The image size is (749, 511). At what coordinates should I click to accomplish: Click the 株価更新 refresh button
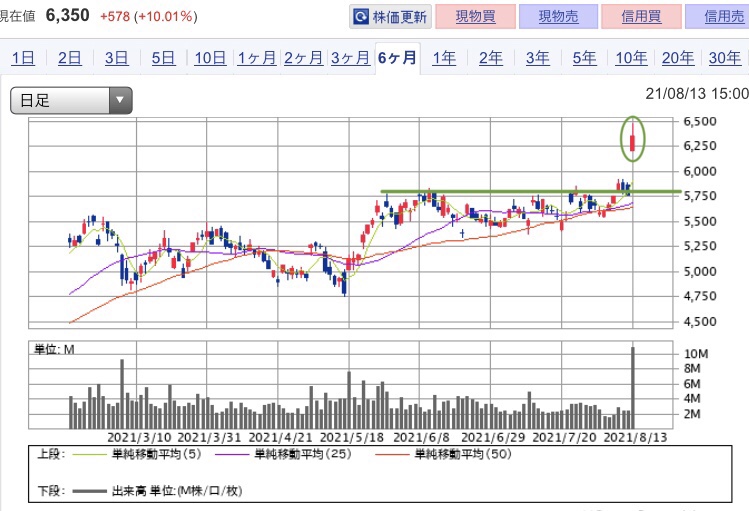coord(390,17)
